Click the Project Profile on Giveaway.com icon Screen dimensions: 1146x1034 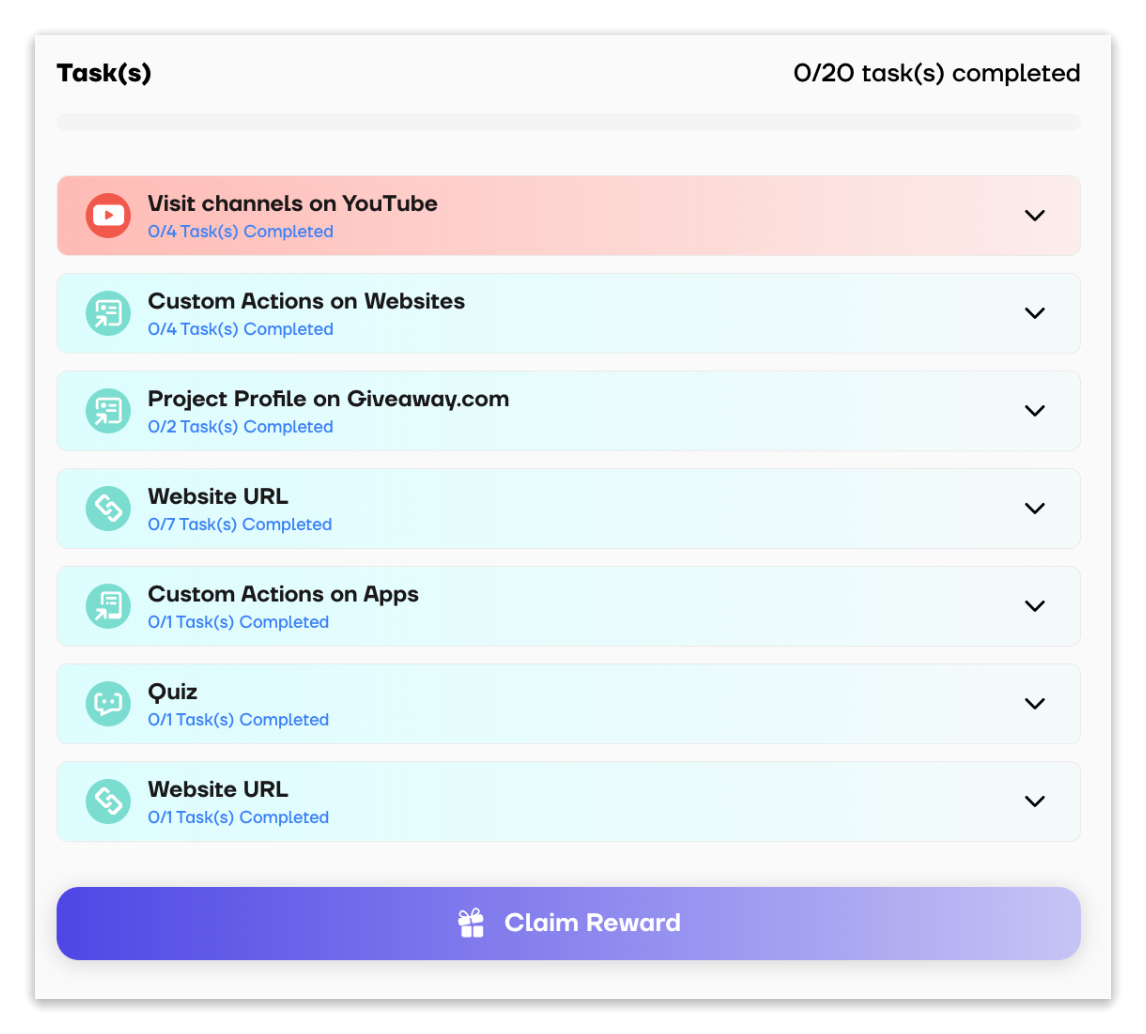click(x=108, y=411)
